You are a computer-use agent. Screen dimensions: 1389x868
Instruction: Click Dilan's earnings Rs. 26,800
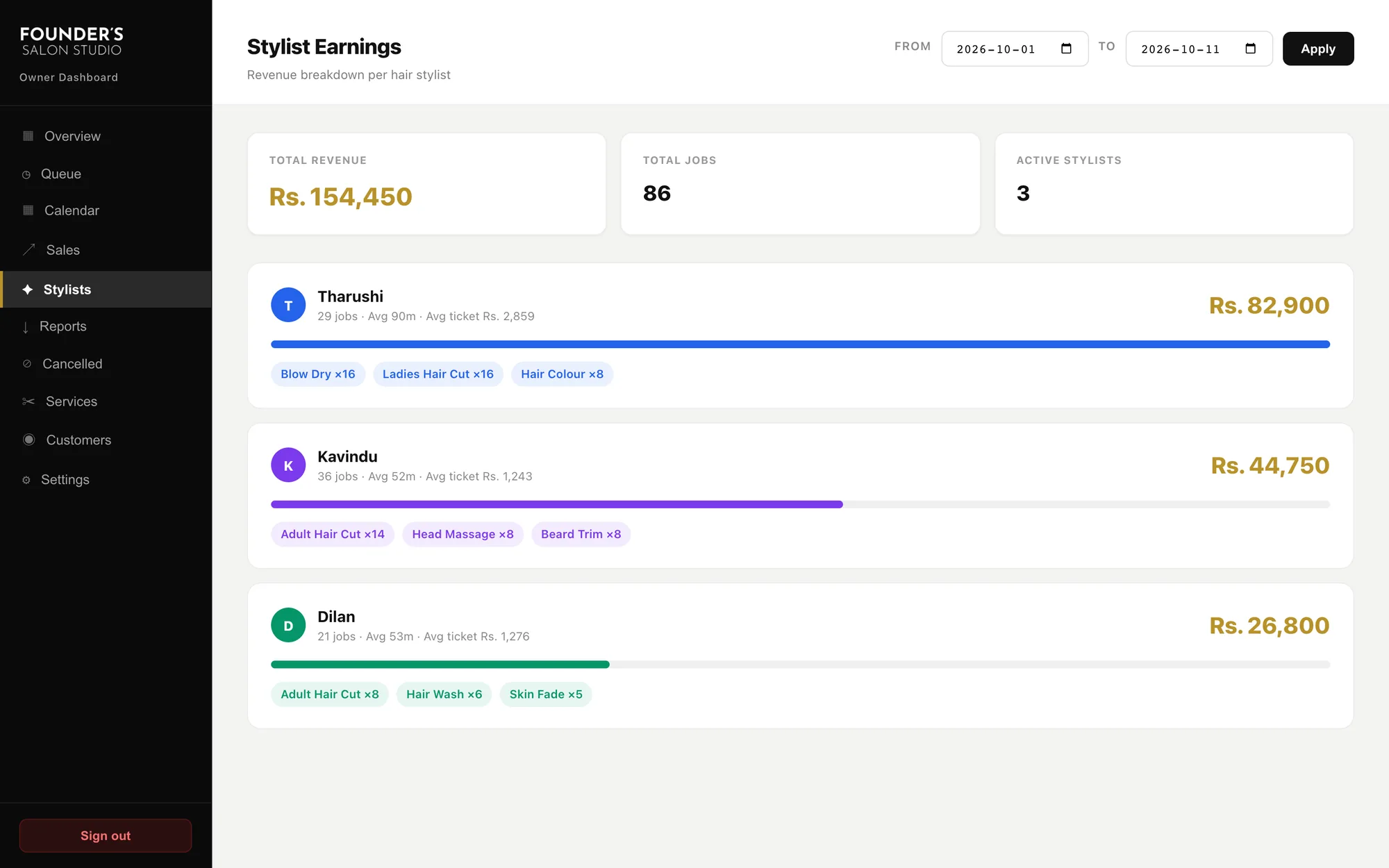1269,626
